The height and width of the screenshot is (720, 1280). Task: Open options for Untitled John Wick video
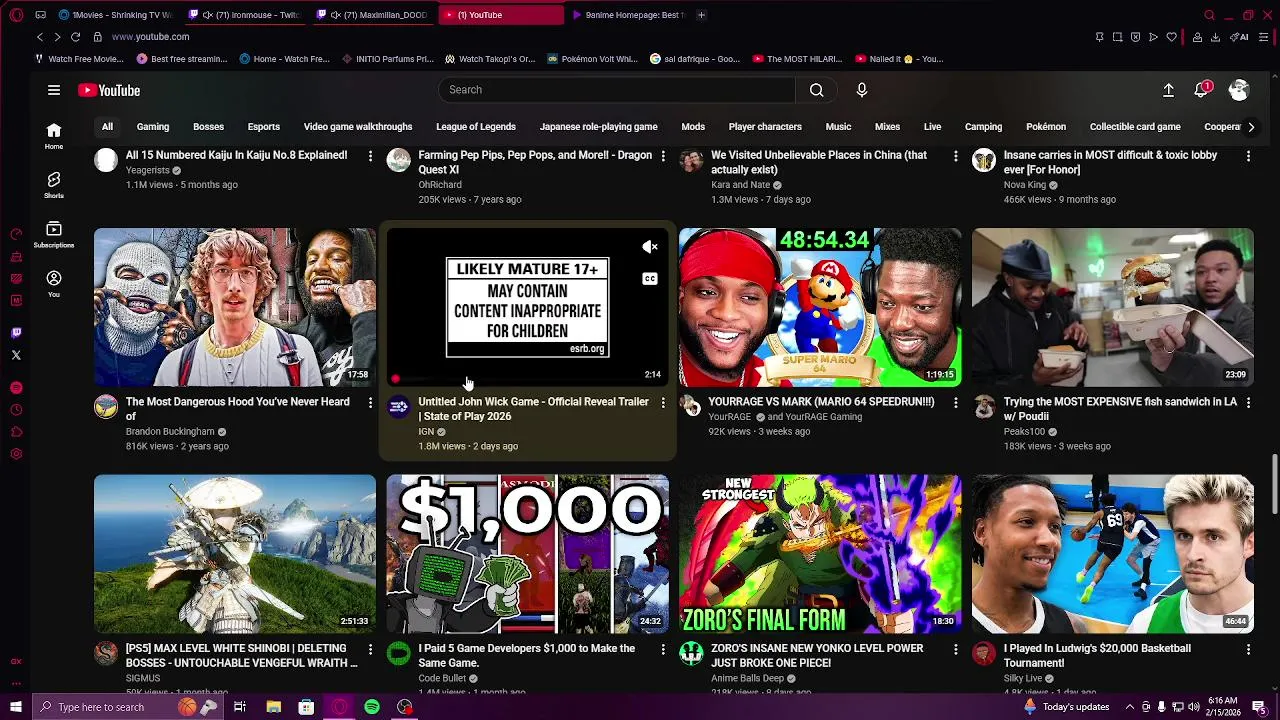[663, 402]
